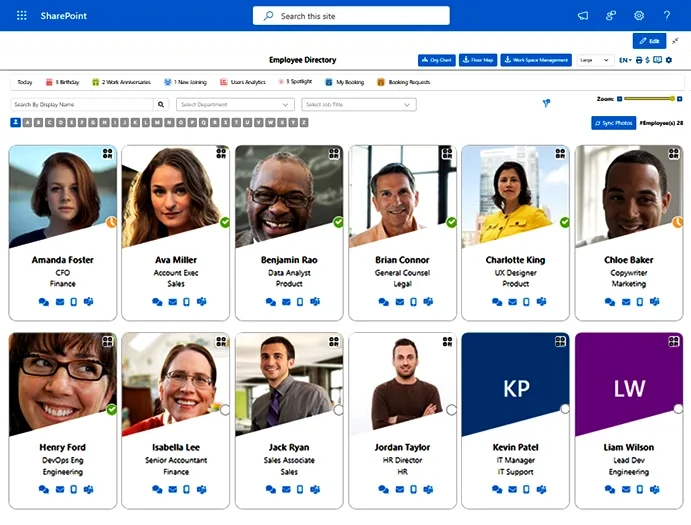Screen dimensions: 691x525
Task: Open QR code on Amanda Foster's card
Action: [x=108, y=153]
